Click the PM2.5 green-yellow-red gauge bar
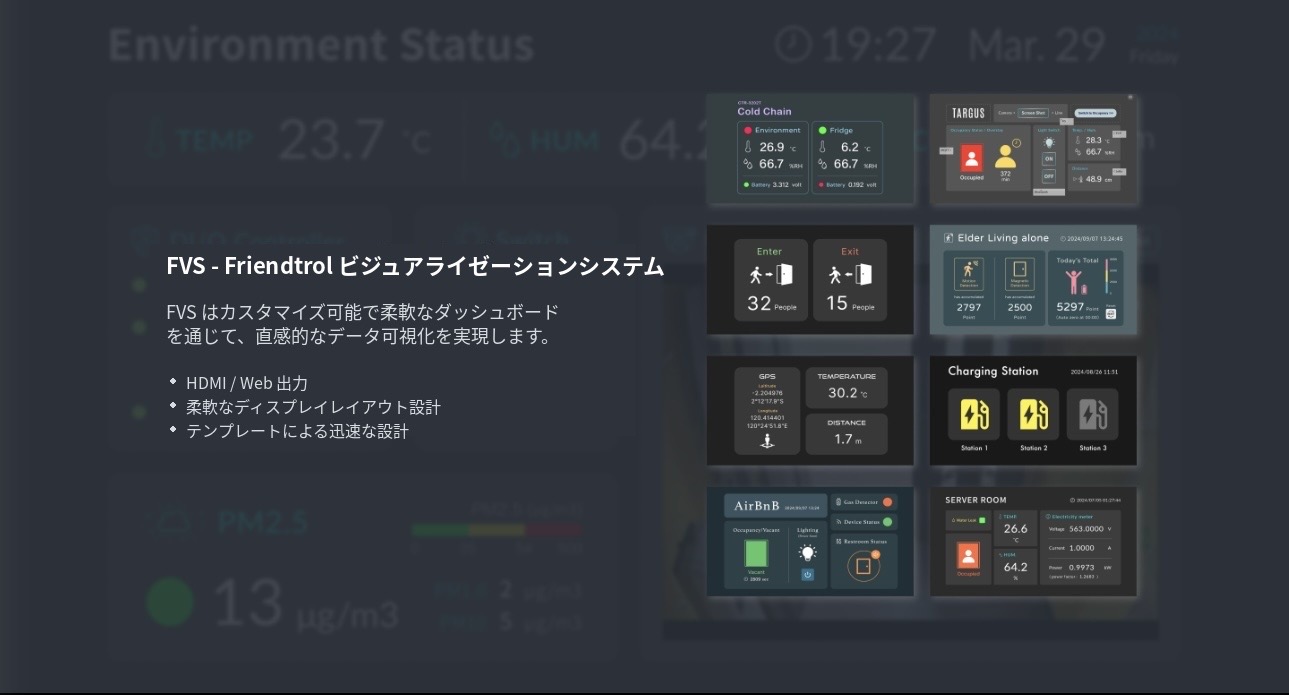This screenshot has width=1289, height=695. click(x=497, y=529)
